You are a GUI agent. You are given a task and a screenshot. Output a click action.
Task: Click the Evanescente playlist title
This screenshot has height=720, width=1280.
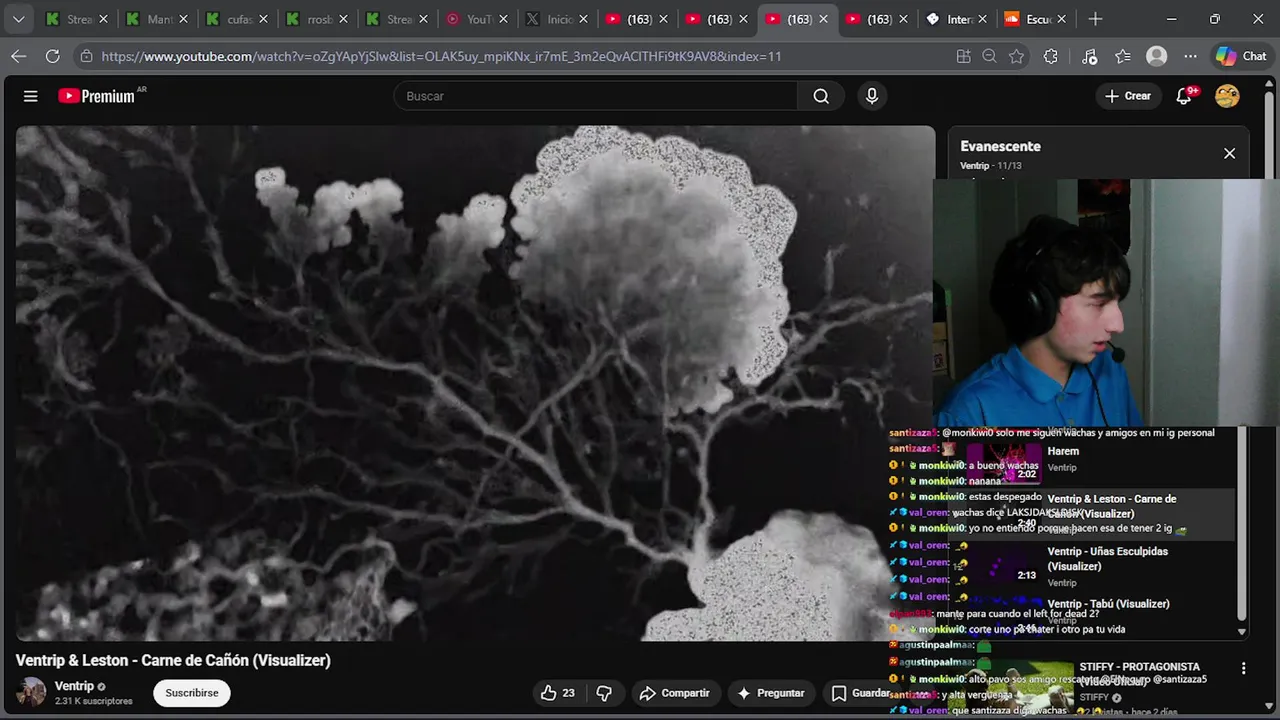pyautogui.click(x=1000, y=146)
